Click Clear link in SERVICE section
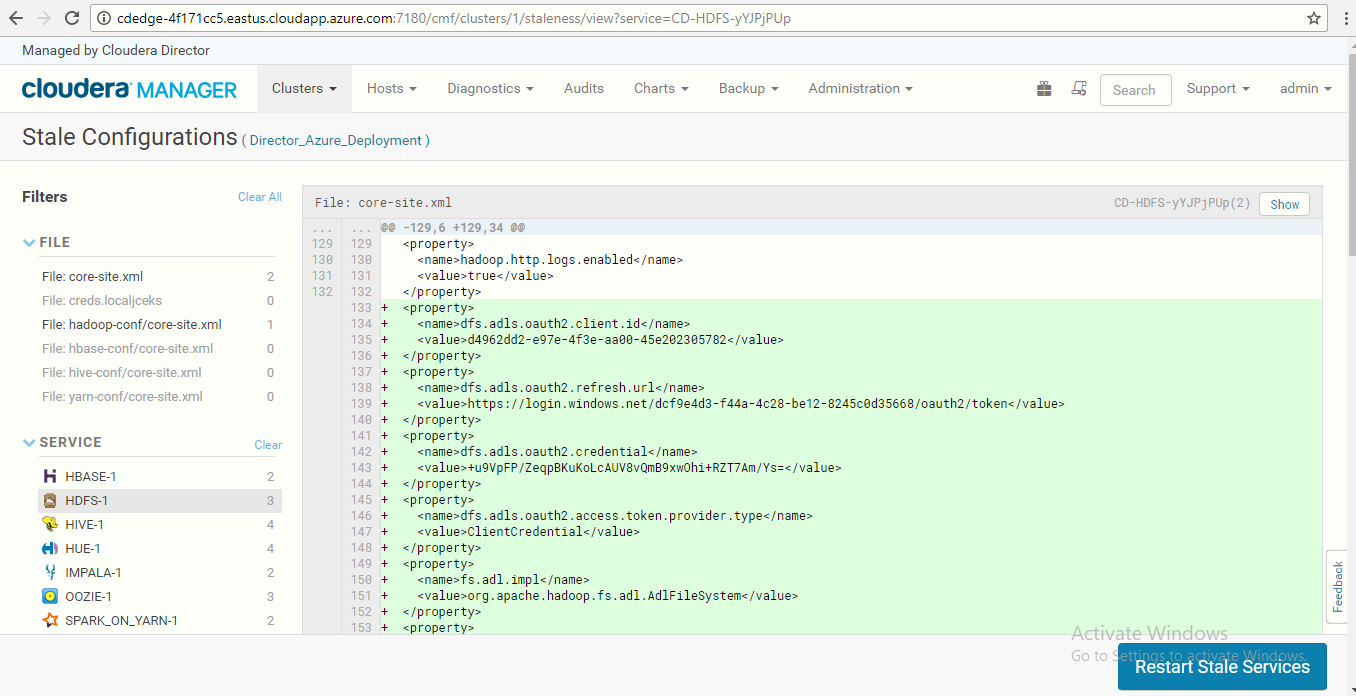Viewport: 1356px width, 696px height. point(268,445)
